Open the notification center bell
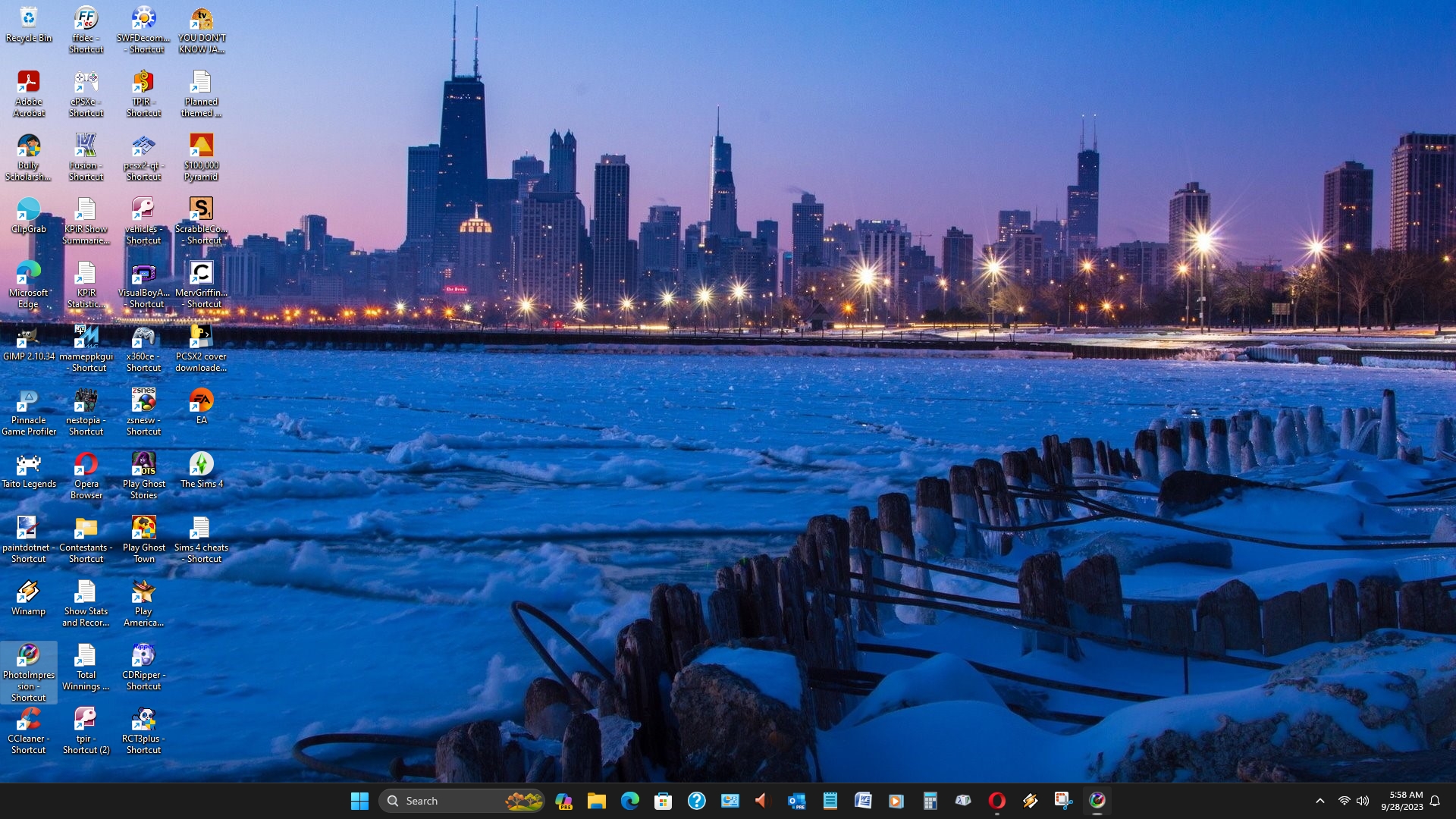Viewport: 1456px width, 819px height. click(1436, 801)
